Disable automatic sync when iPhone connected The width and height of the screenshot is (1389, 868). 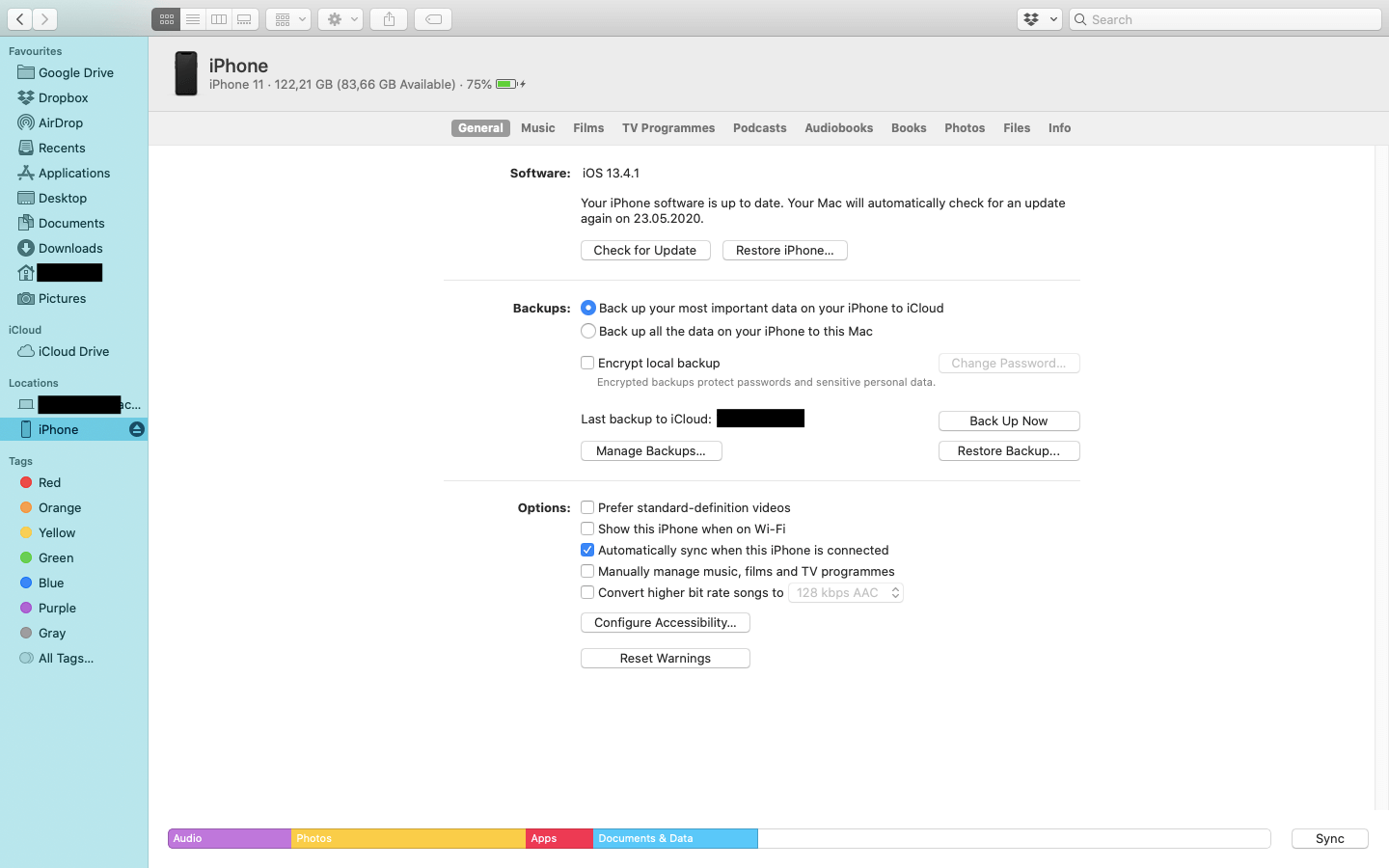point(587,551)
